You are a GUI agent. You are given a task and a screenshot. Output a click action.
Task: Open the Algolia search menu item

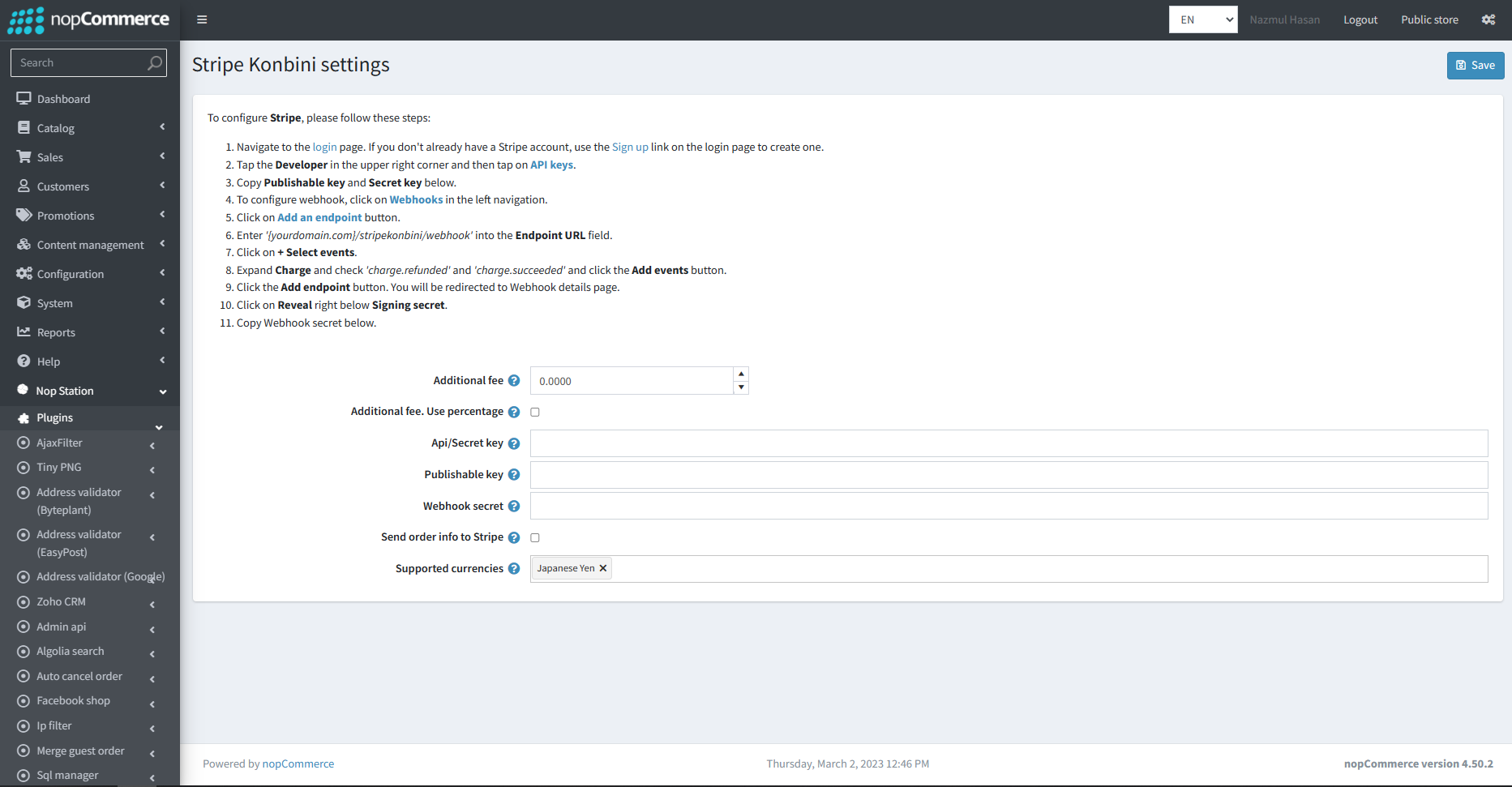coord(70,652)
